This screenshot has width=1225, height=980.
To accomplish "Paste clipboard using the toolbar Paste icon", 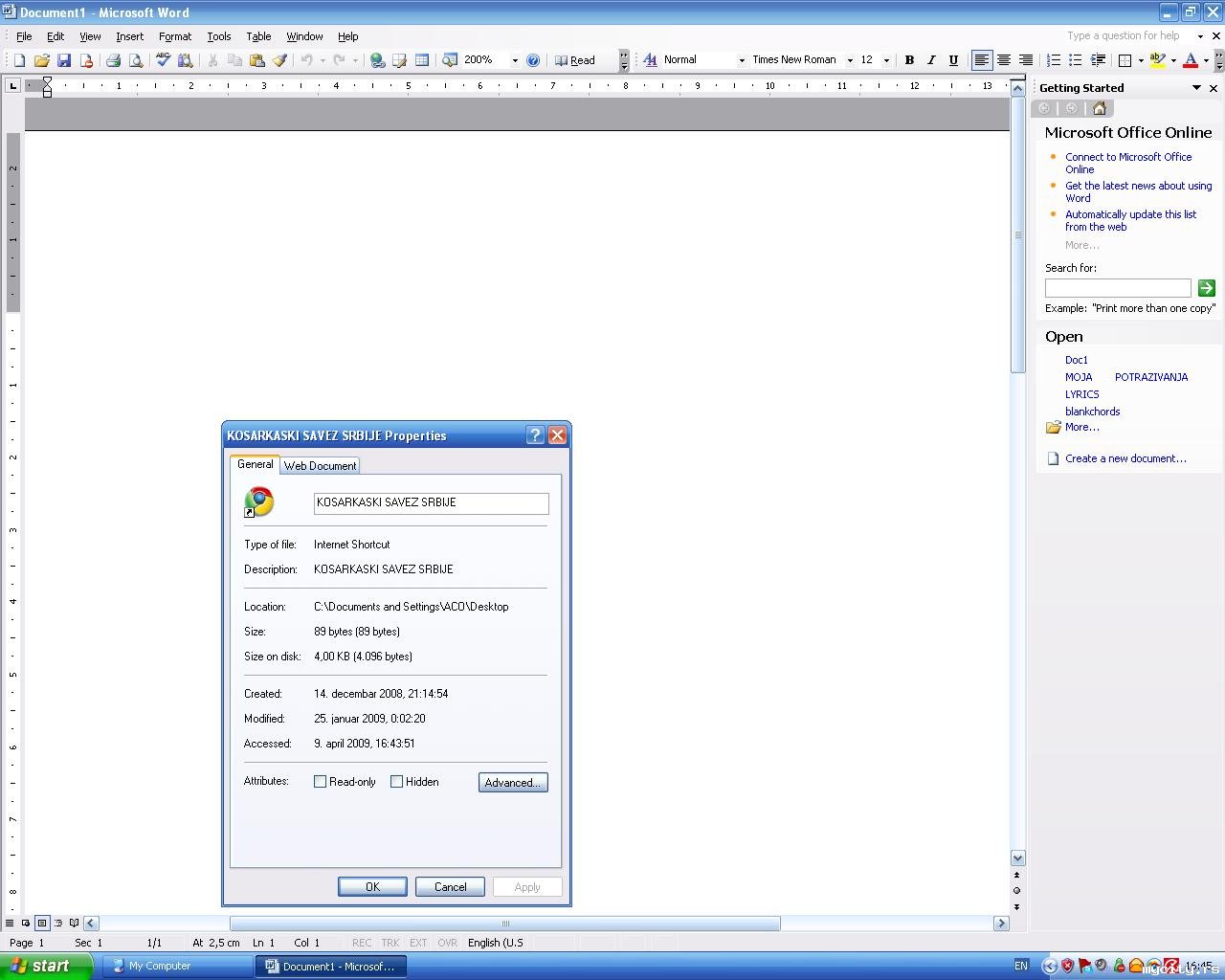I will coord(256,60).
